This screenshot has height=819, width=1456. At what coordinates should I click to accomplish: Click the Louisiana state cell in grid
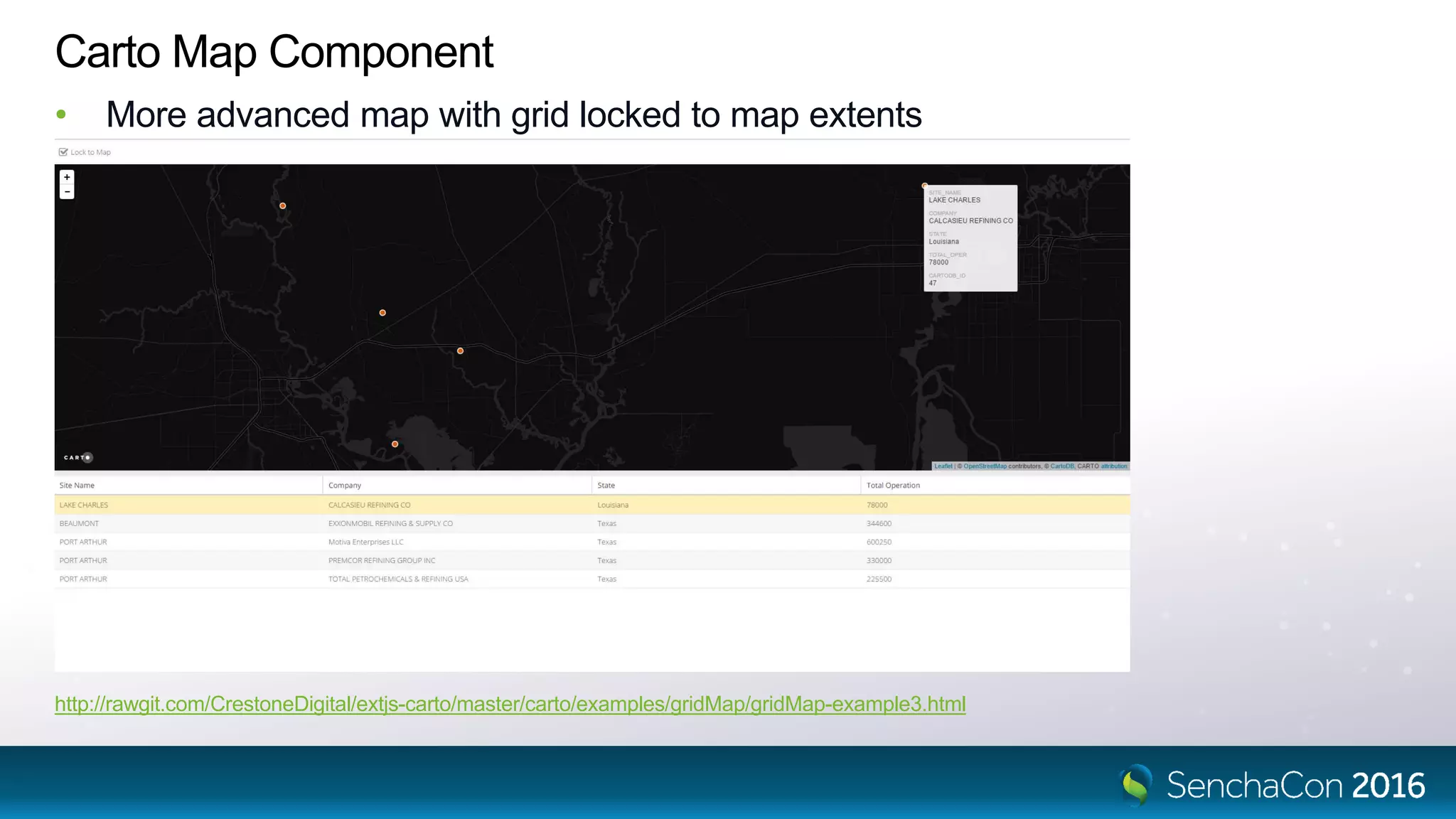[613, 505]
